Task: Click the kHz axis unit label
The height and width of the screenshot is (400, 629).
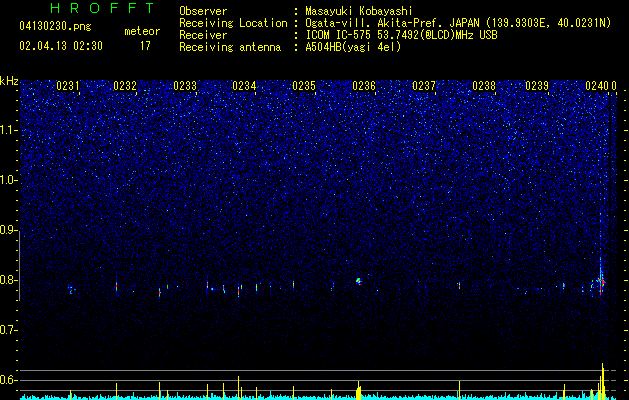Action: (9, 81)
